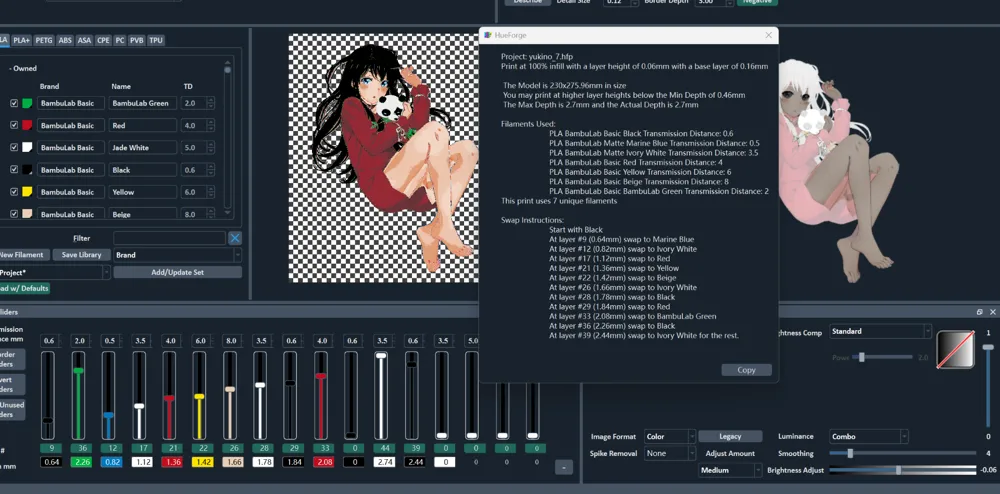Click the white swatch of Jade White filament
Viewport: 1000px width, 494px height.
click(27, 147)
